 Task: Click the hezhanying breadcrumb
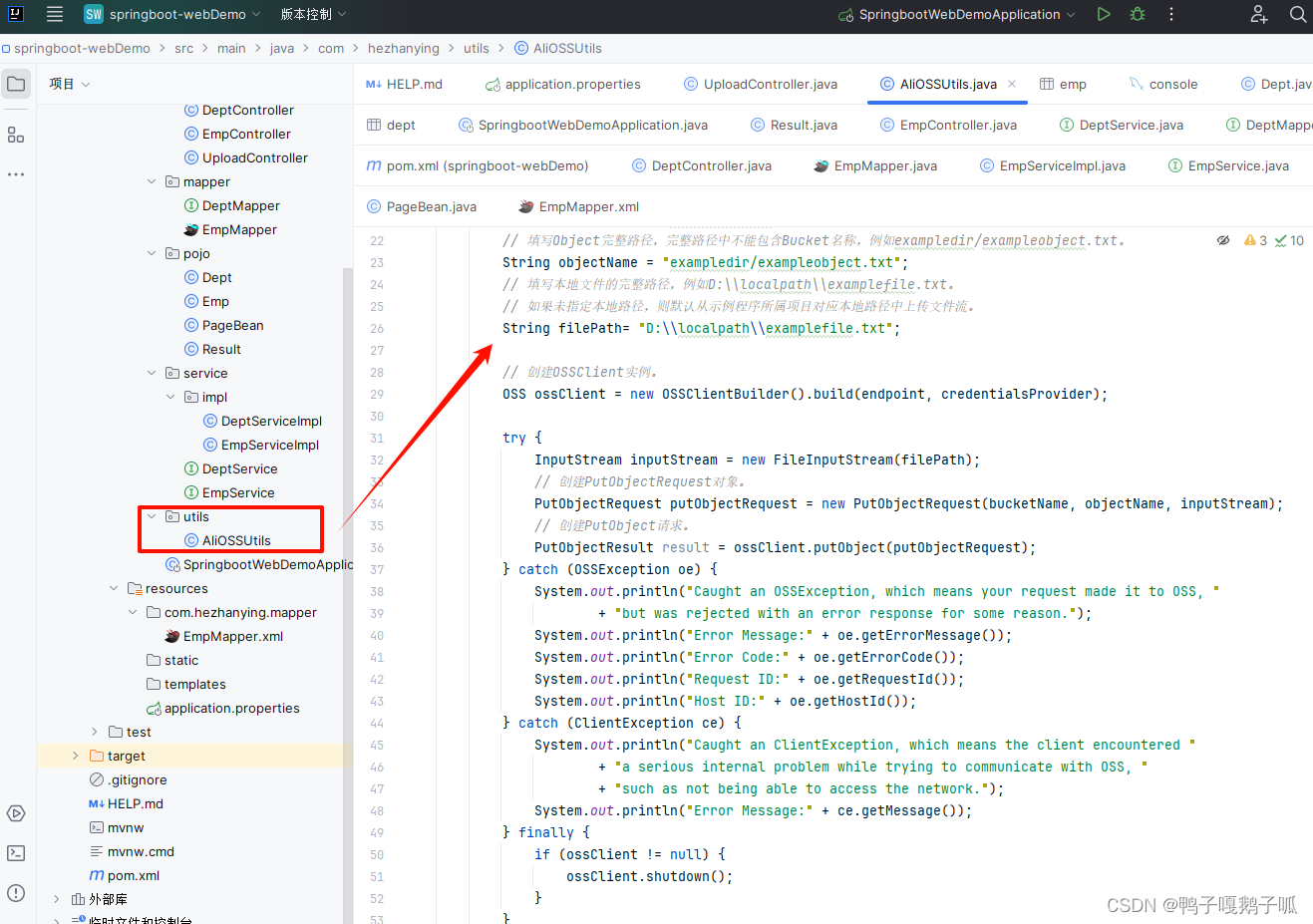[x=404, y=48]
